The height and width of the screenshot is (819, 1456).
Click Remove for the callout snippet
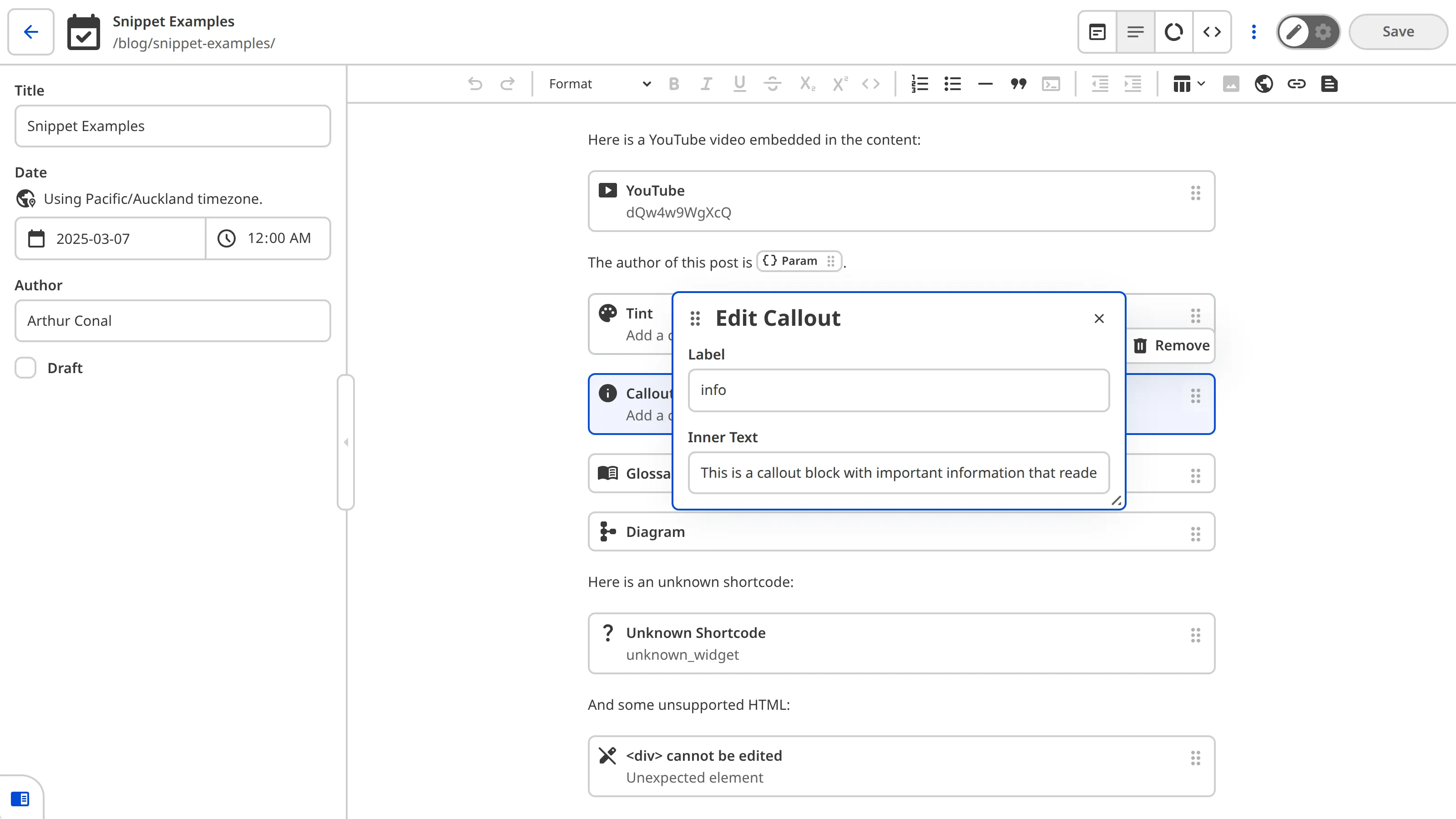pyautogui.click(x=1171, y=345)
